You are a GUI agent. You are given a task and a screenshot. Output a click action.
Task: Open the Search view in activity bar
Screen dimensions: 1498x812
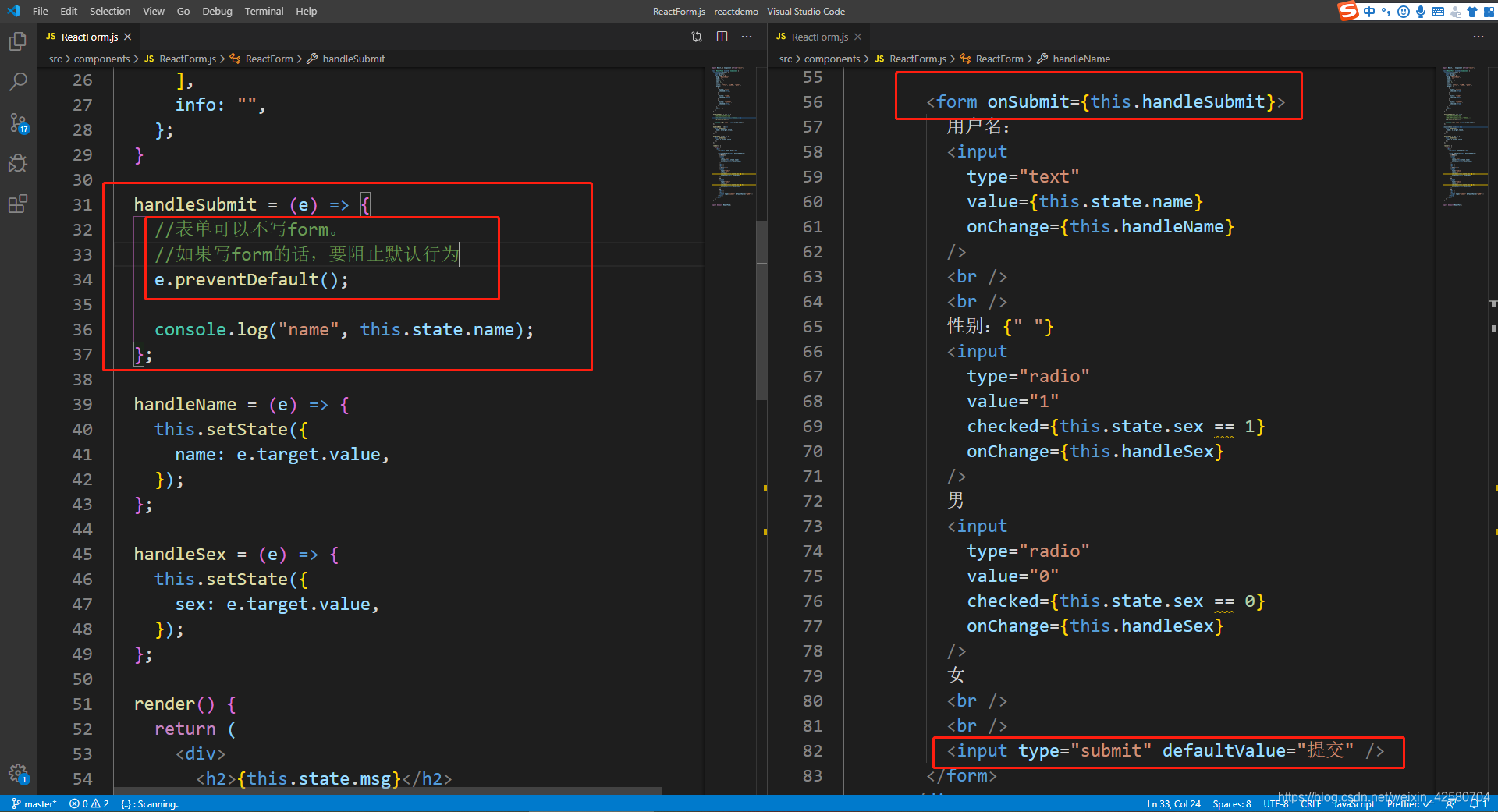coord(17,81)
